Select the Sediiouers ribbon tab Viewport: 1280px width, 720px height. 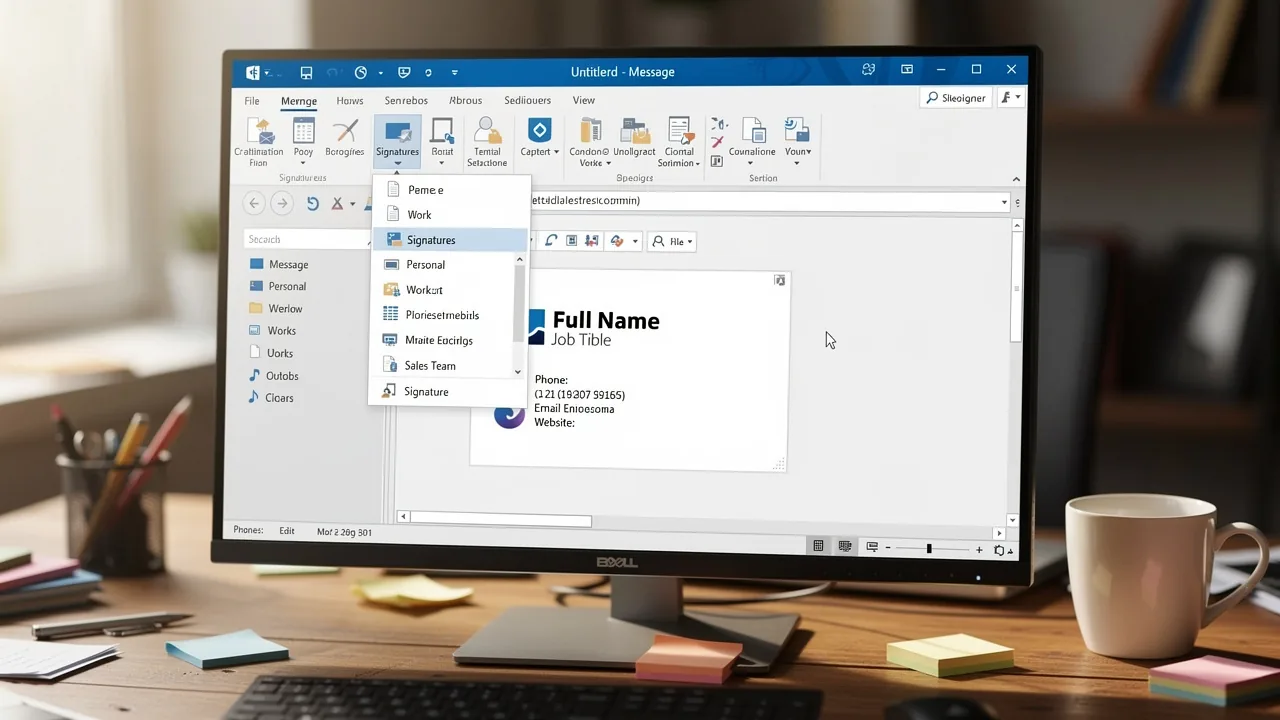coord(528,100)
